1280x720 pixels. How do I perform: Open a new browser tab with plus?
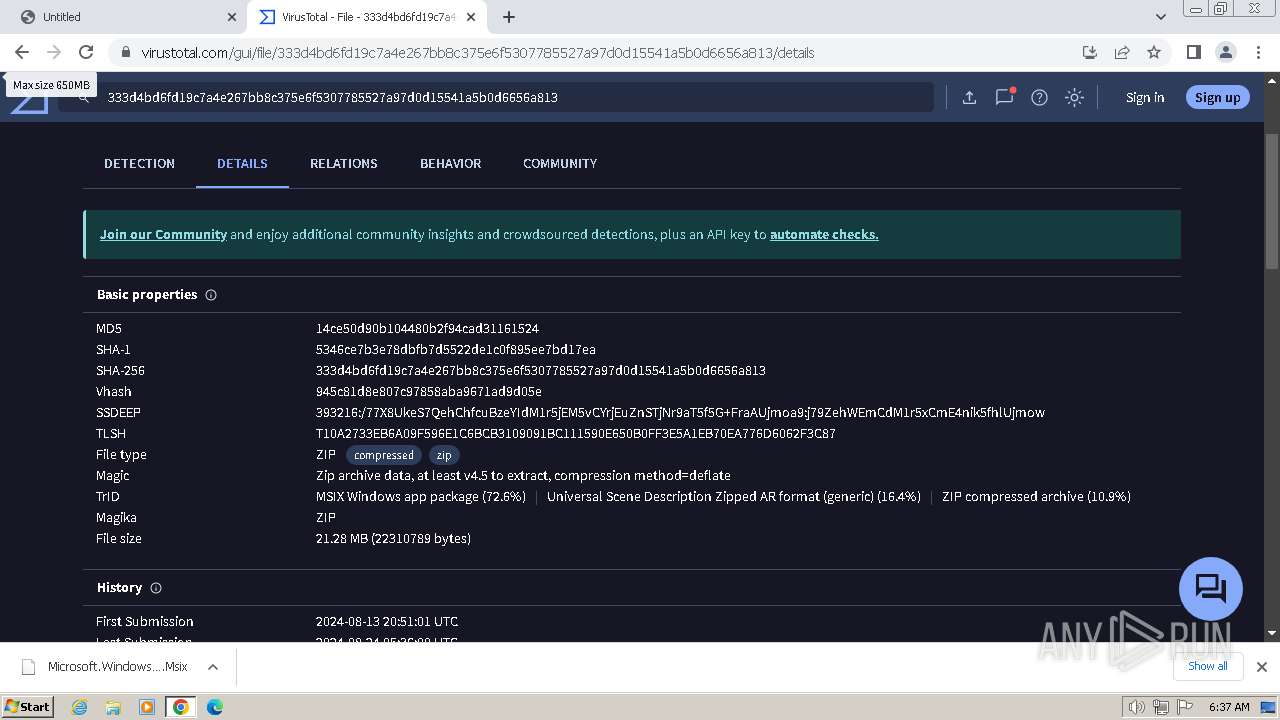(508, 17)
